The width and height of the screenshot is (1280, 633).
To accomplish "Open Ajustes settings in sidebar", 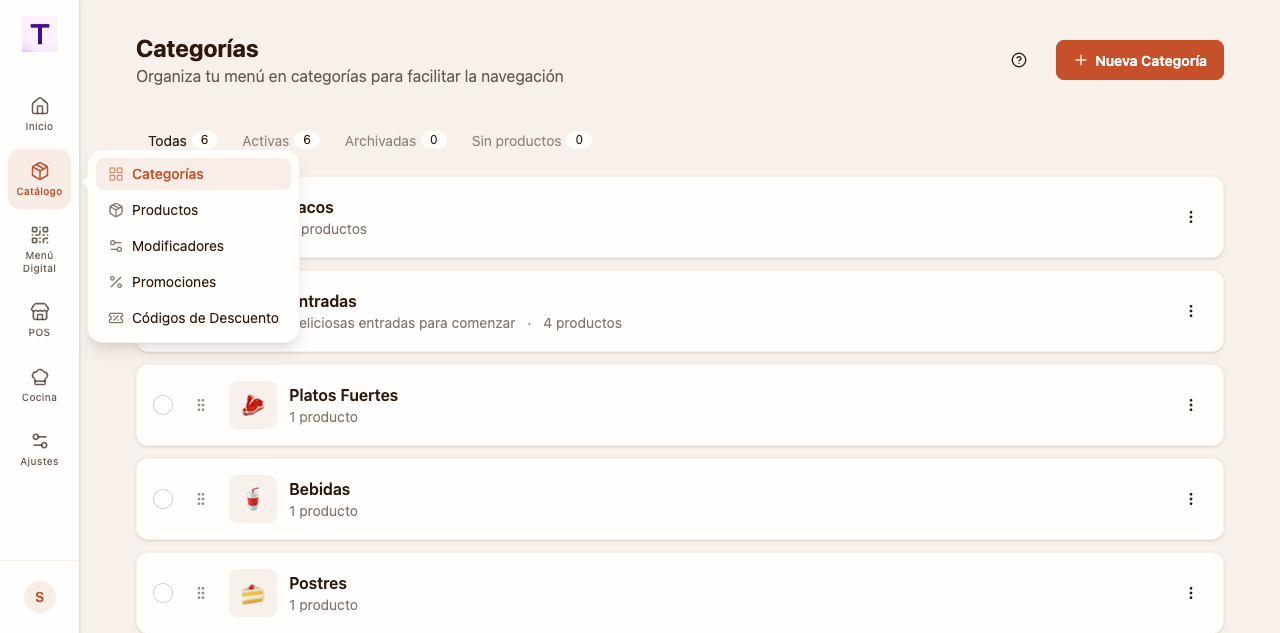I will [x=39, y=449].
